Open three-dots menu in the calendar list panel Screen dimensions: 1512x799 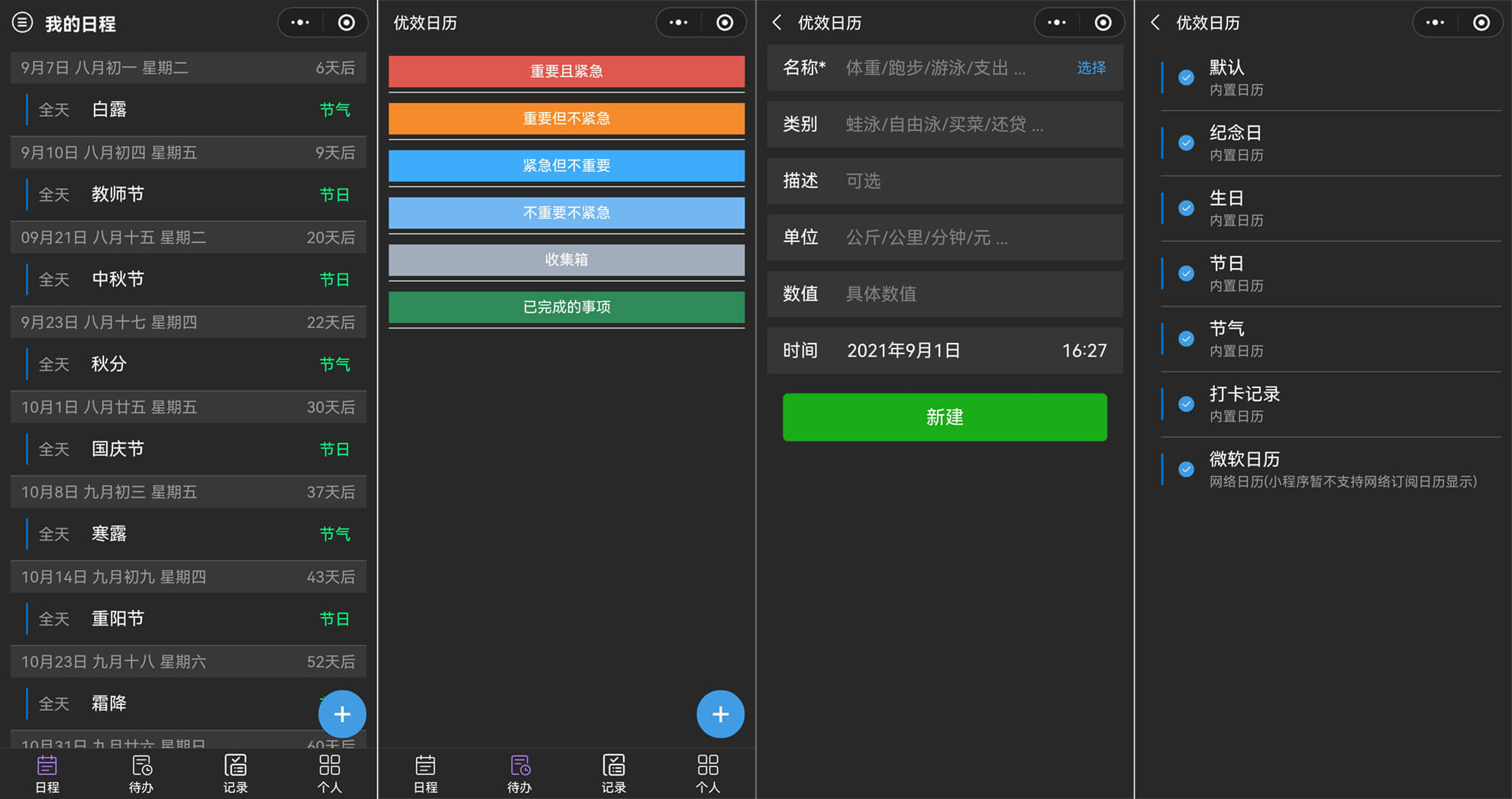pos(1435,23)
